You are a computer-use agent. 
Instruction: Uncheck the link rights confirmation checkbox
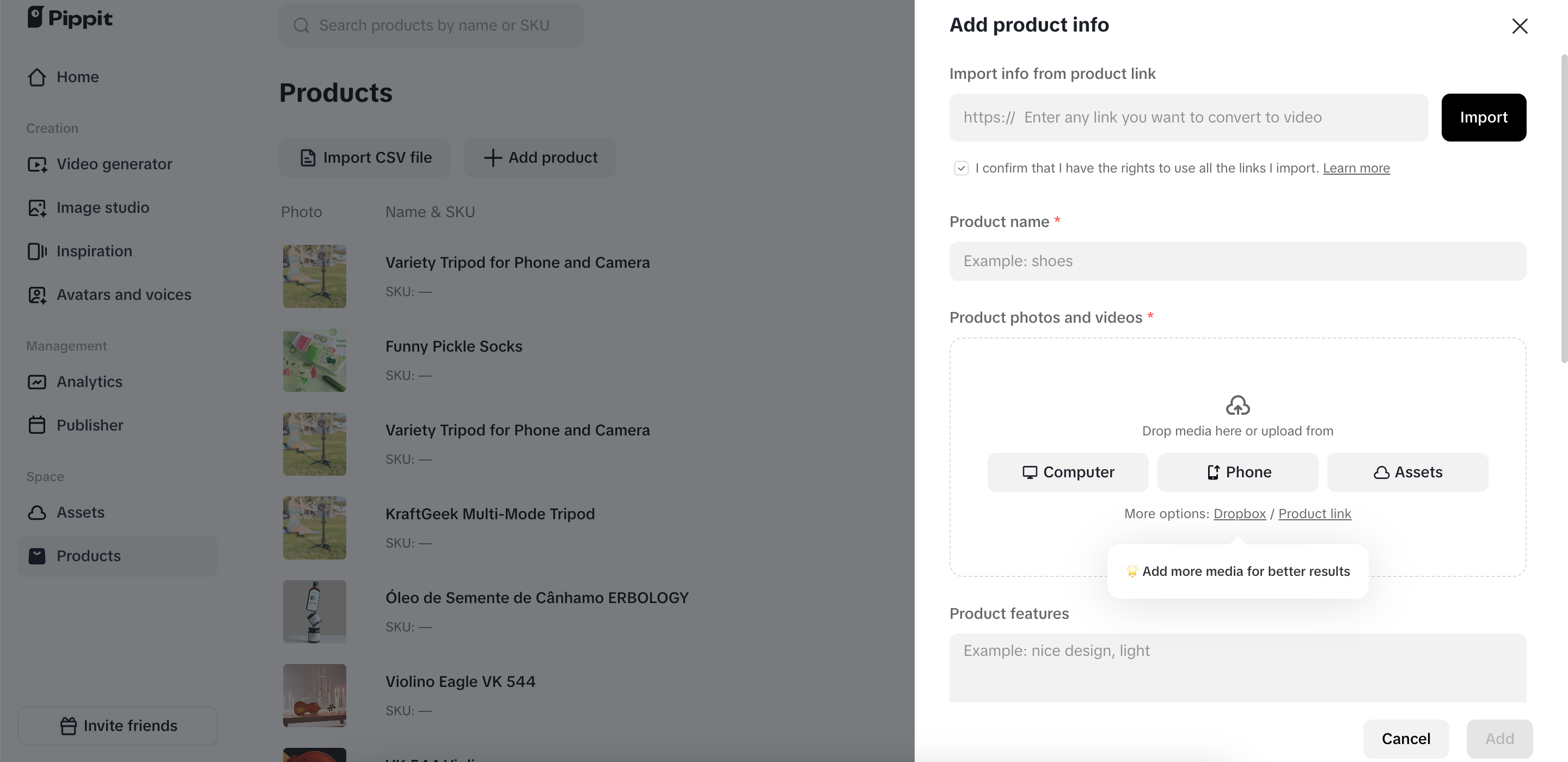click(x=960, y=168)
